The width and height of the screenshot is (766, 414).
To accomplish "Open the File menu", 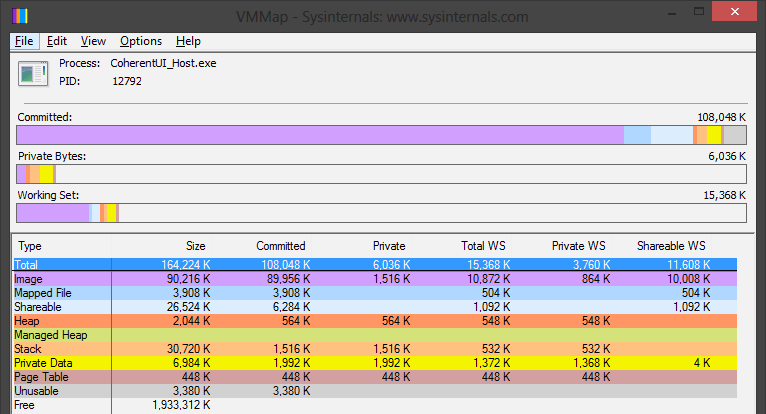I will (24, 41).
